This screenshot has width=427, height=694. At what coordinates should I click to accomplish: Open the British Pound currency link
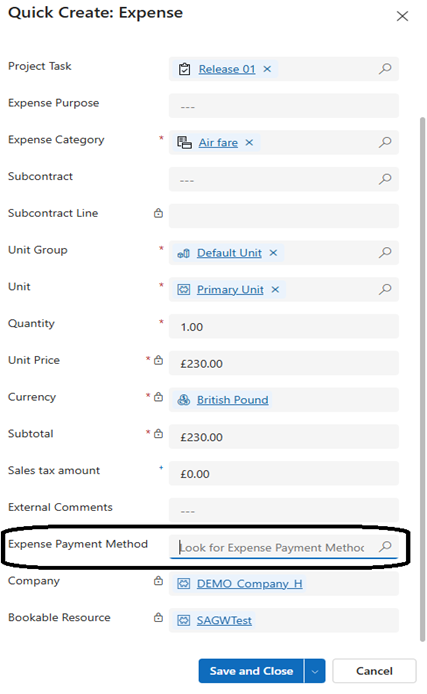[x=232, y=400]
